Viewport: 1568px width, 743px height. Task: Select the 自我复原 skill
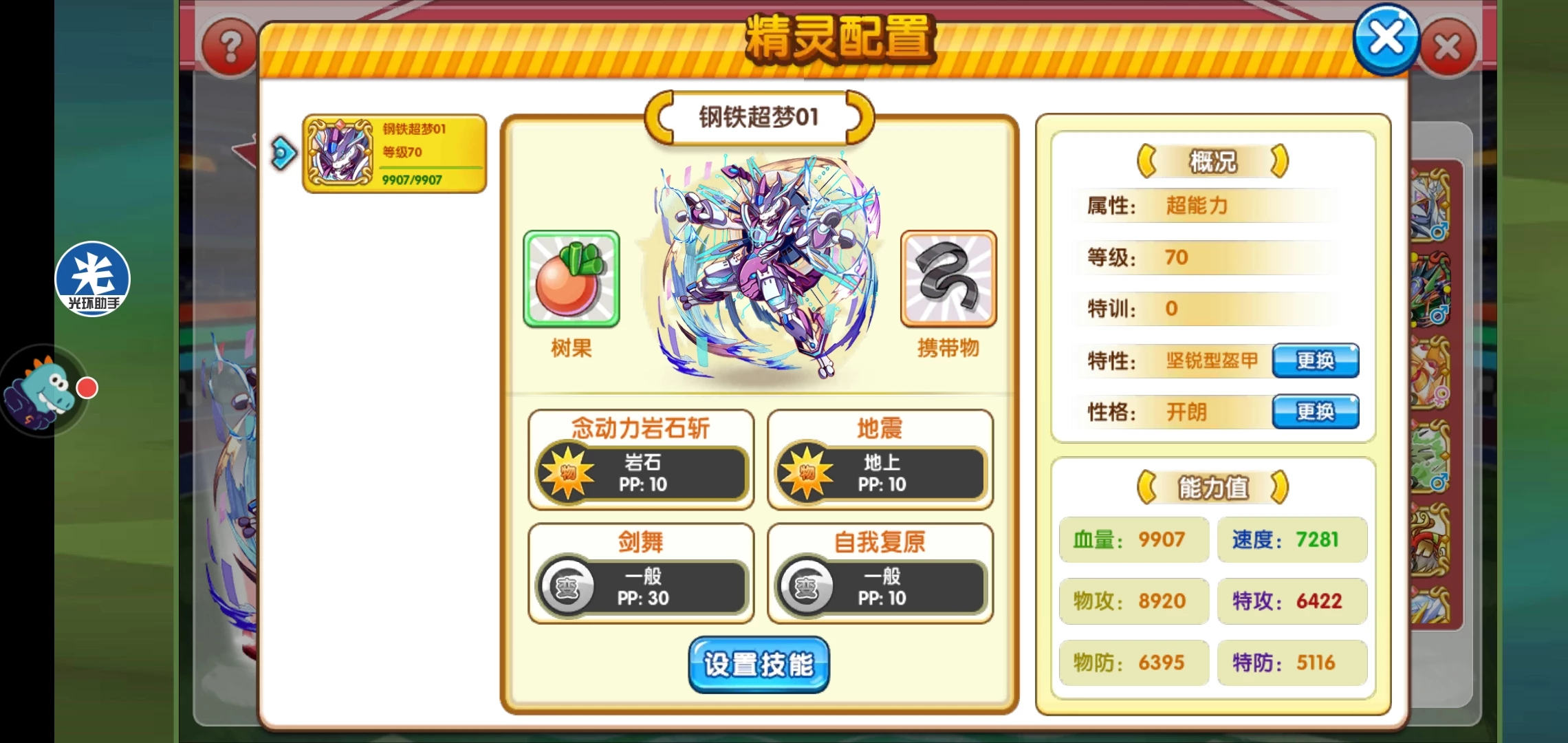pos(880,573)
